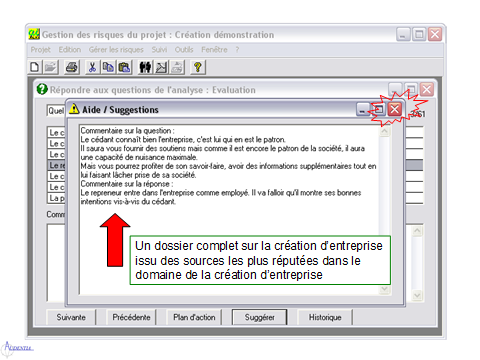
Task: Open the Suivi menu
Action: pos(159,50)
